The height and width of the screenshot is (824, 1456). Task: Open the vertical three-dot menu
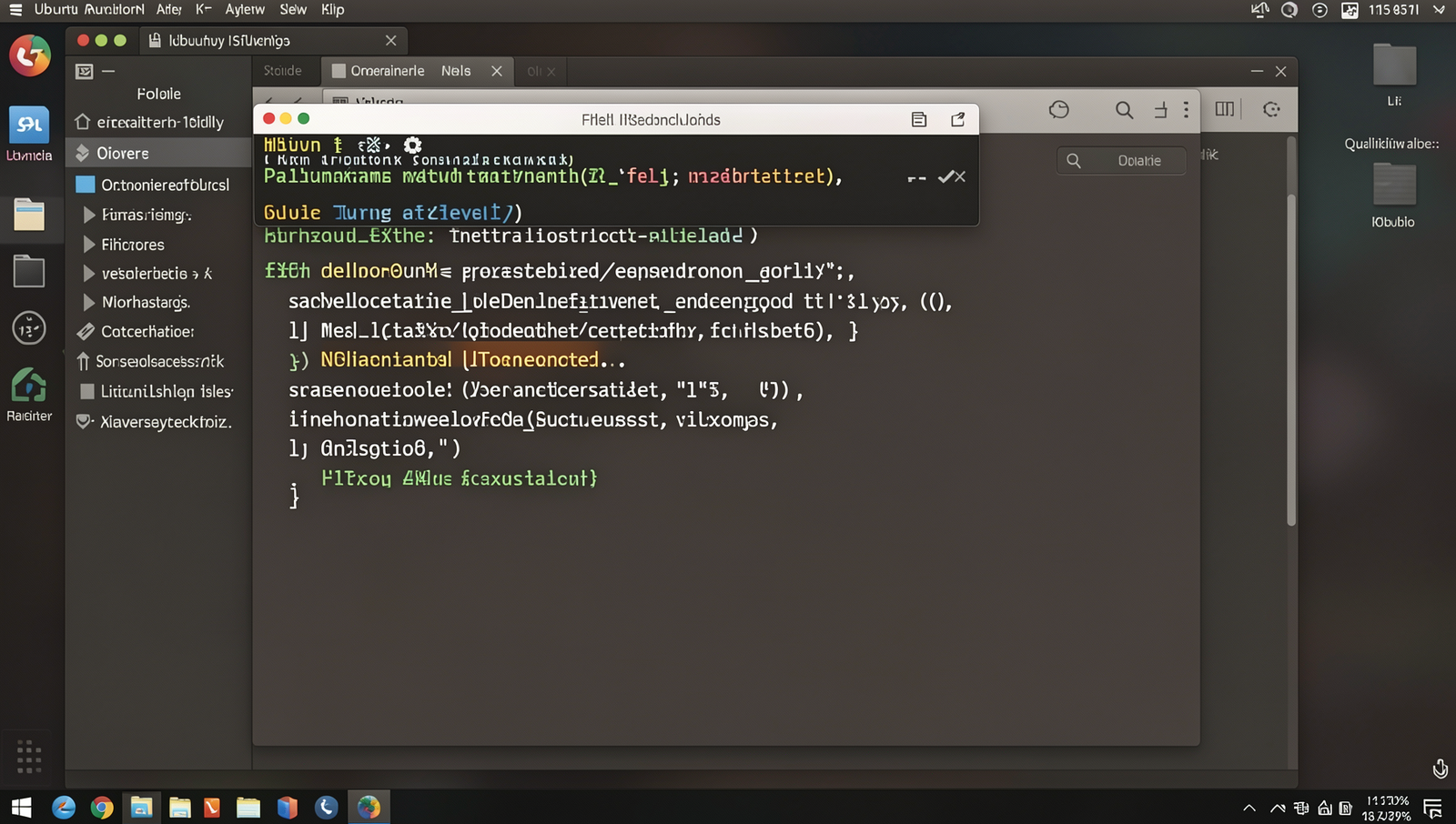pyautogui.click(x=1186, y=109)
